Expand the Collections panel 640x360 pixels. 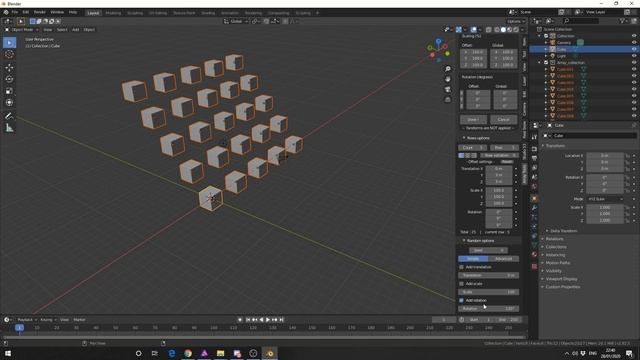point(556,247)
